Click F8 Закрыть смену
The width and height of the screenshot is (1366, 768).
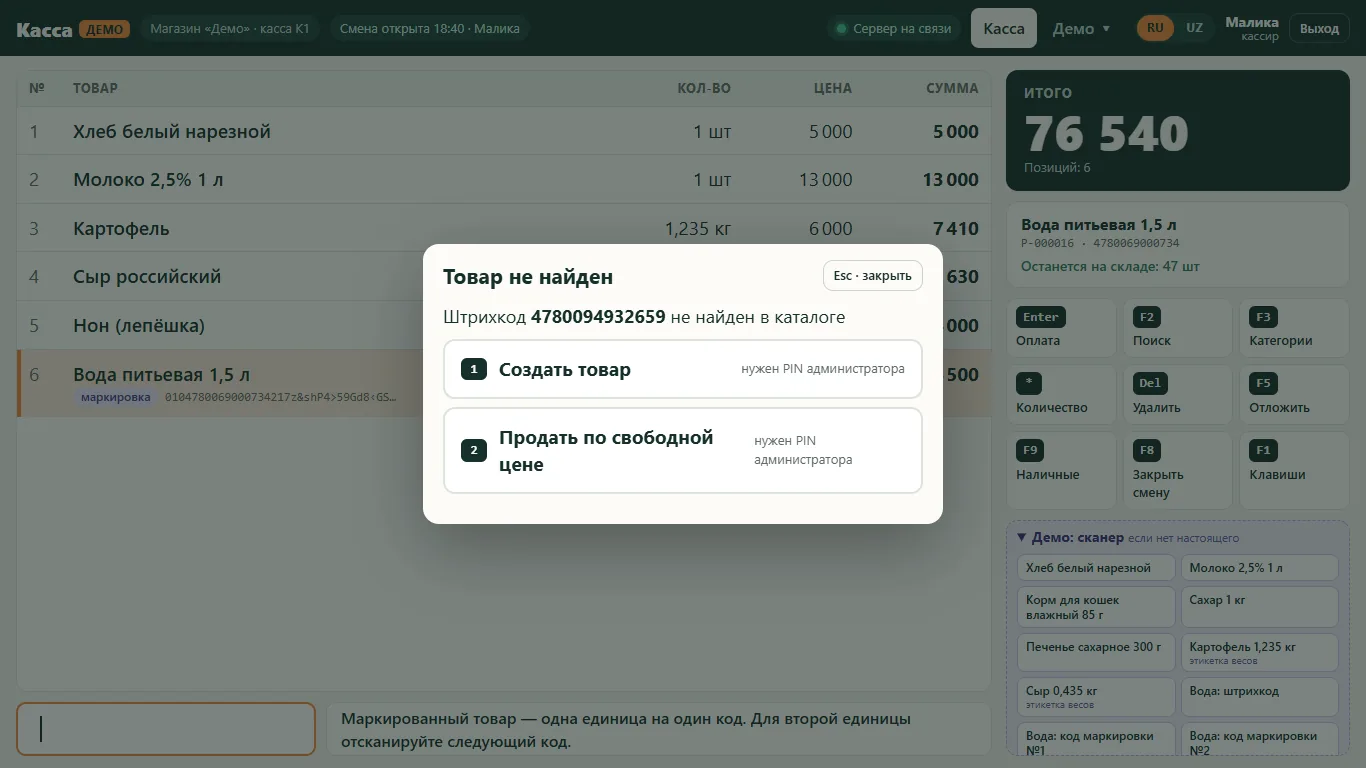pyautogui.click(x=1177, y=470)
